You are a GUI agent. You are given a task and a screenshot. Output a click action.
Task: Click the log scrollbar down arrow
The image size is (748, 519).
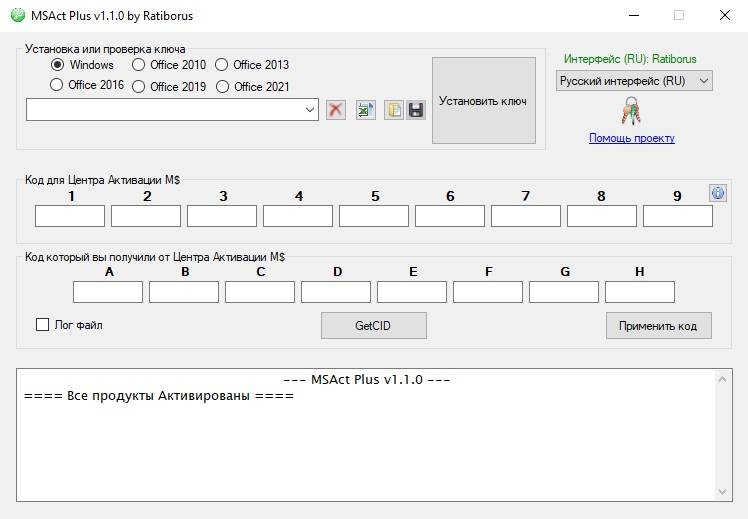point(722,491)
